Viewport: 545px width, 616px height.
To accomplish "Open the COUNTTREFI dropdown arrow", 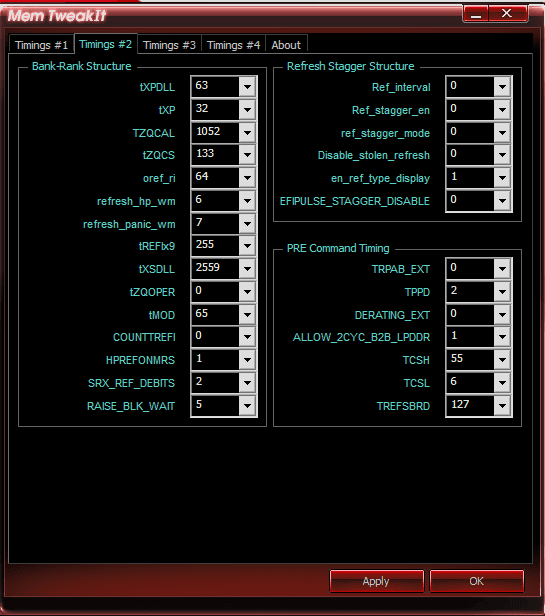I will coord(247,337).
